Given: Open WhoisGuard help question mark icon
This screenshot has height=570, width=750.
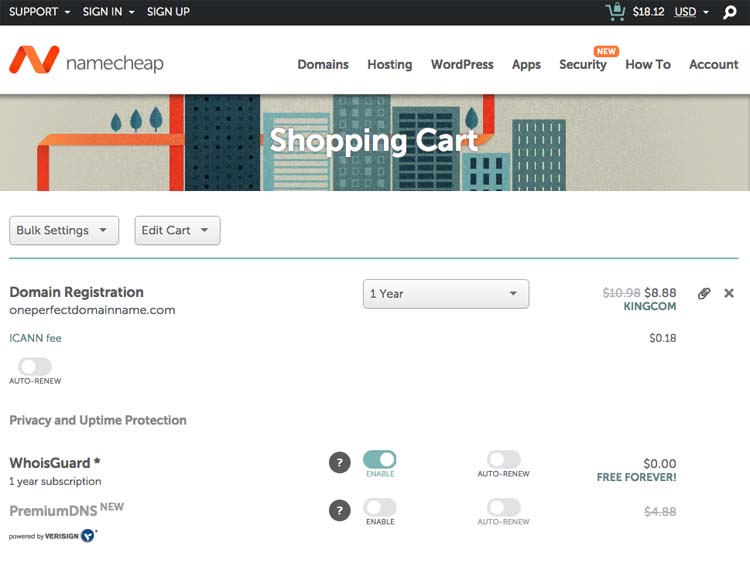Looking at the screenshot, I should pos(340,462).
